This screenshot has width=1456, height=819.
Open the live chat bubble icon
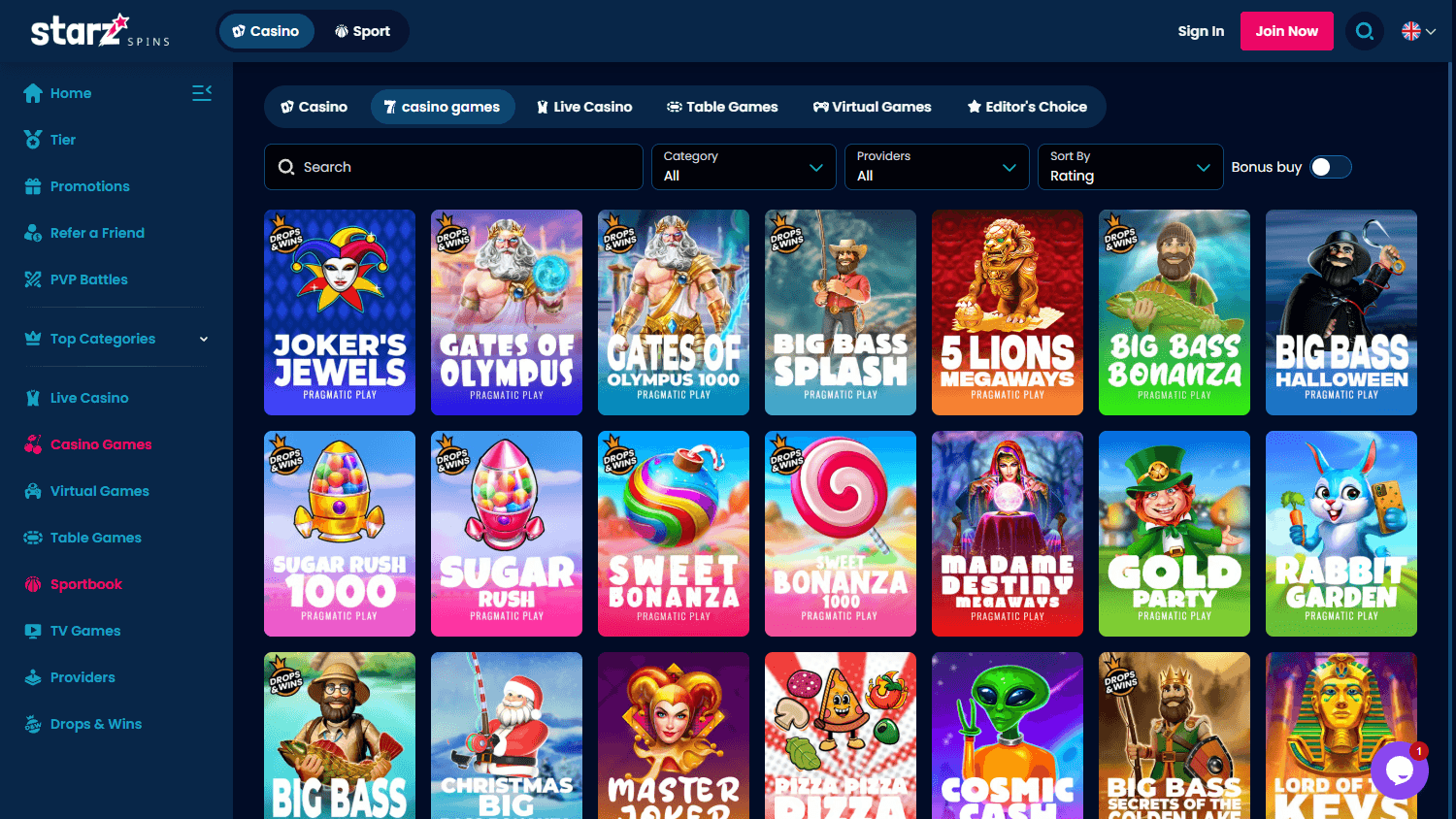[1399, 770]
